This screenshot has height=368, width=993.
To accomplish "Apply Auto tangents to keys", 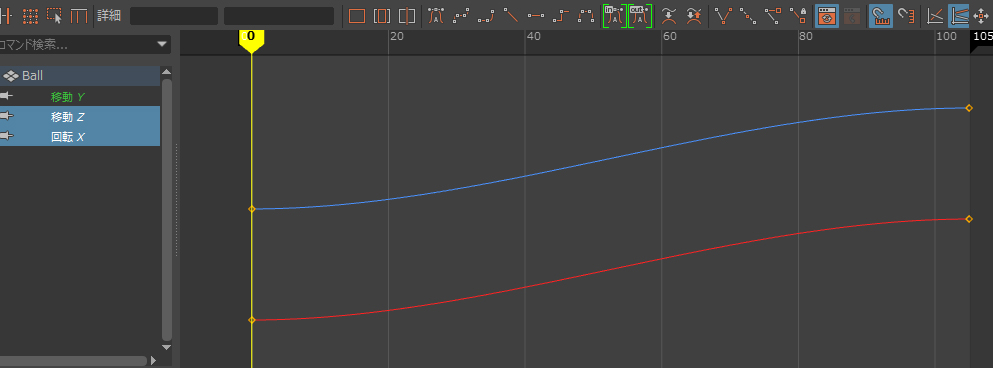I will (x=436, y=16).
